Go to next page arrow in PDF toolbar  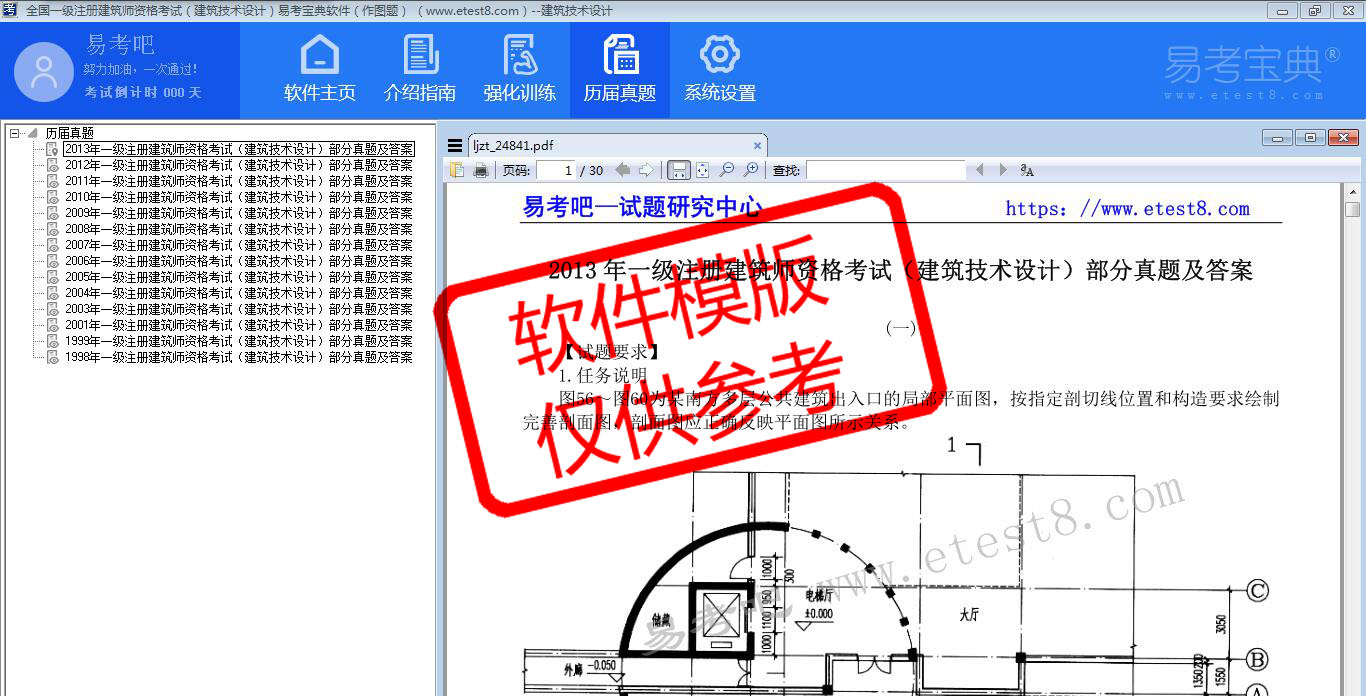click(646, 170)
